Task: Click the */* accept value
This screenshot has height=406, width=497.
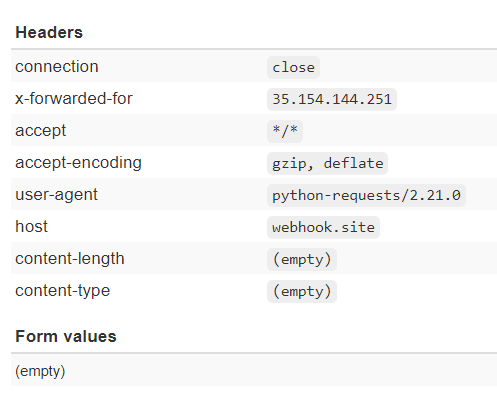Action: (x=285, y=131)
